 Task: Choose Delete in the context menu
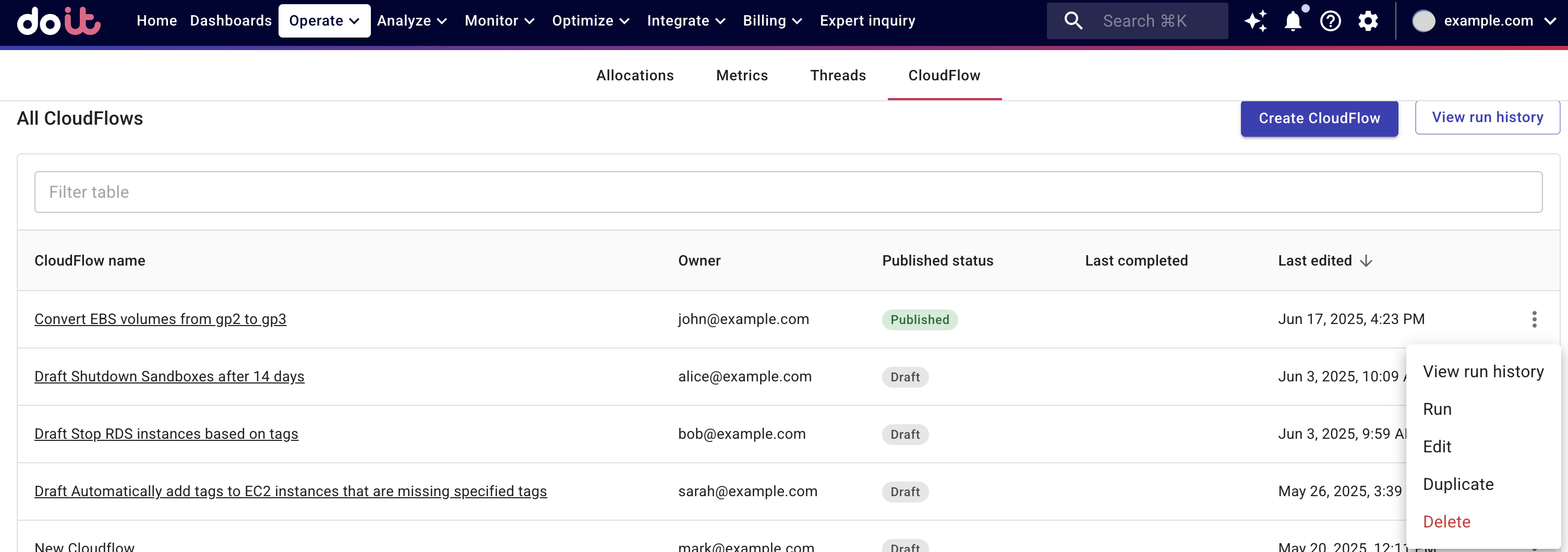(1483, 522)
